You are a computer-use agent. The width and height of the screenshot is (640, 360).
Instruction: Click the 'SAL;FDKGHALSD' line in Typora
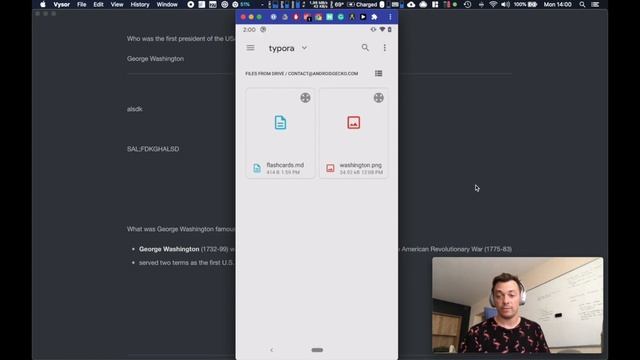click(x=153, y=149)
